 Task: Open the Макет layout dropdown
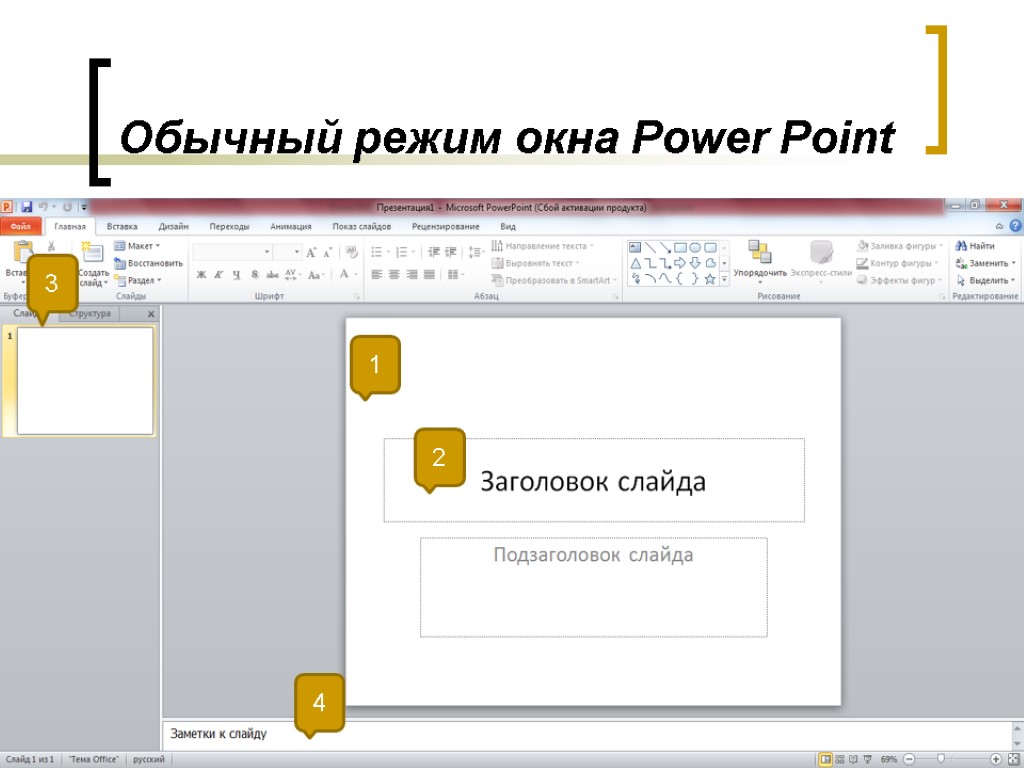(137, 246)
